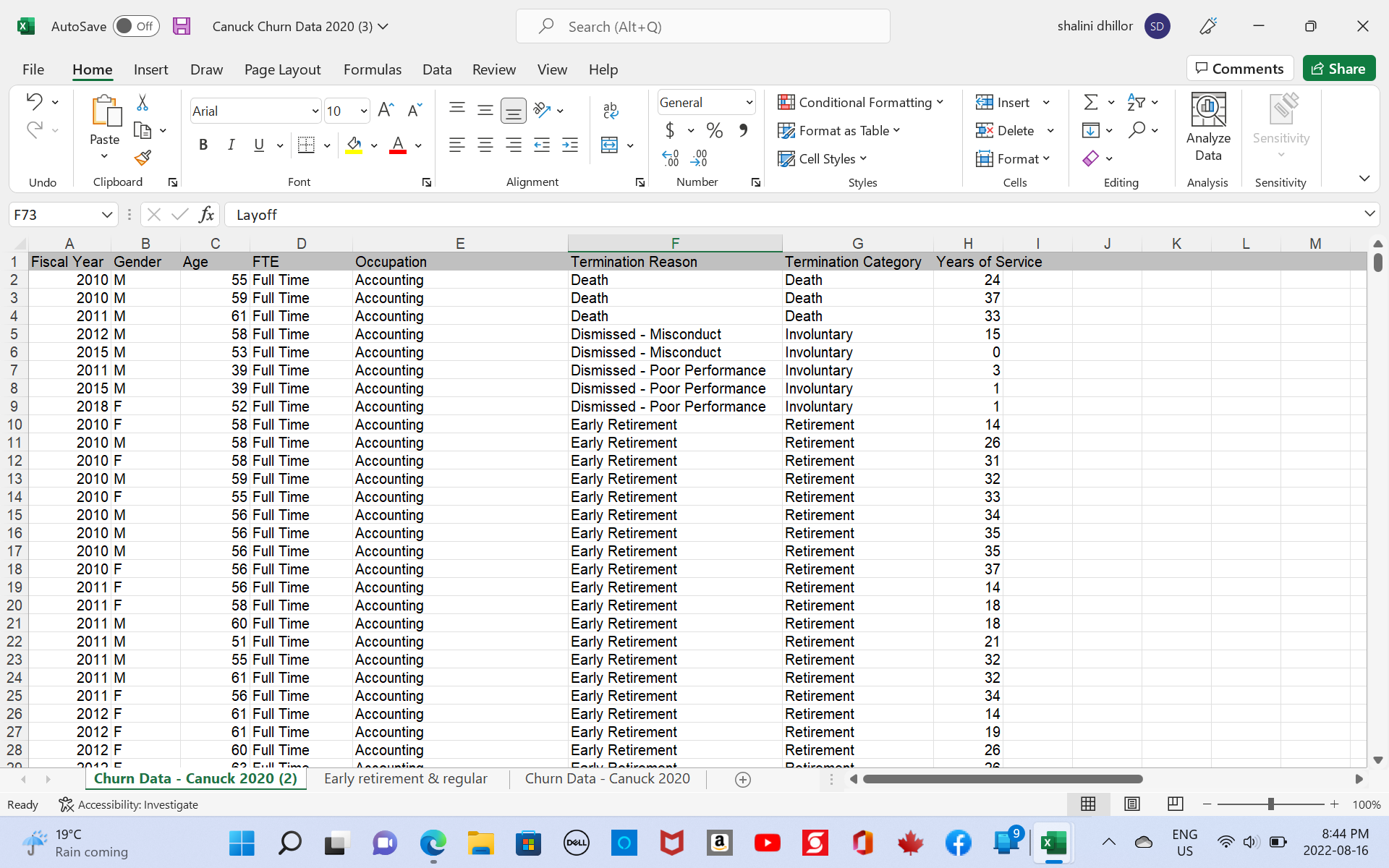Open the font name Arial dropdown
Screen dimensions: 1389x868
pos(315,111)
